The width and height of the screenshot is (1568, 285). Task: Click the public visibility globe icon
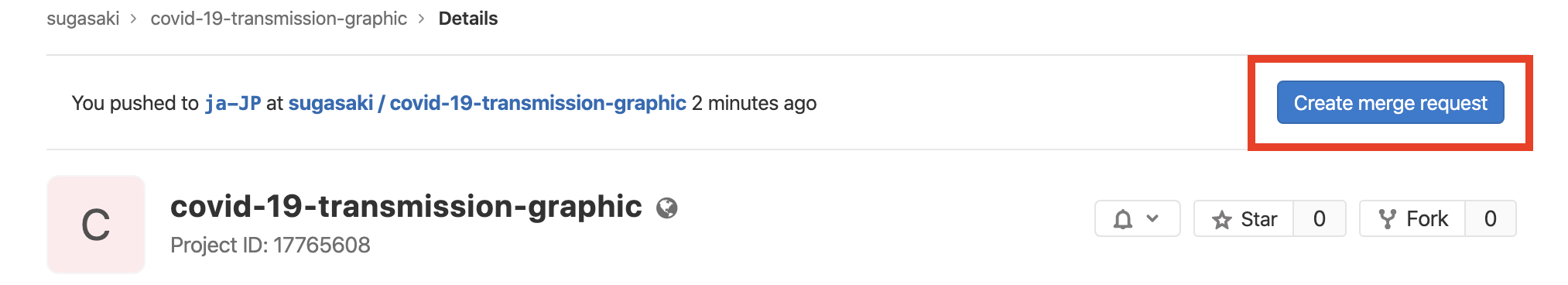click(667, 208)
